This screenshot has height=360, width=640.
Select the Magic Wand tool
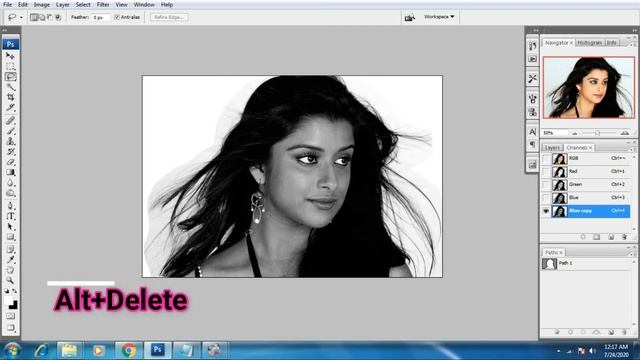(x=10, y=87)
